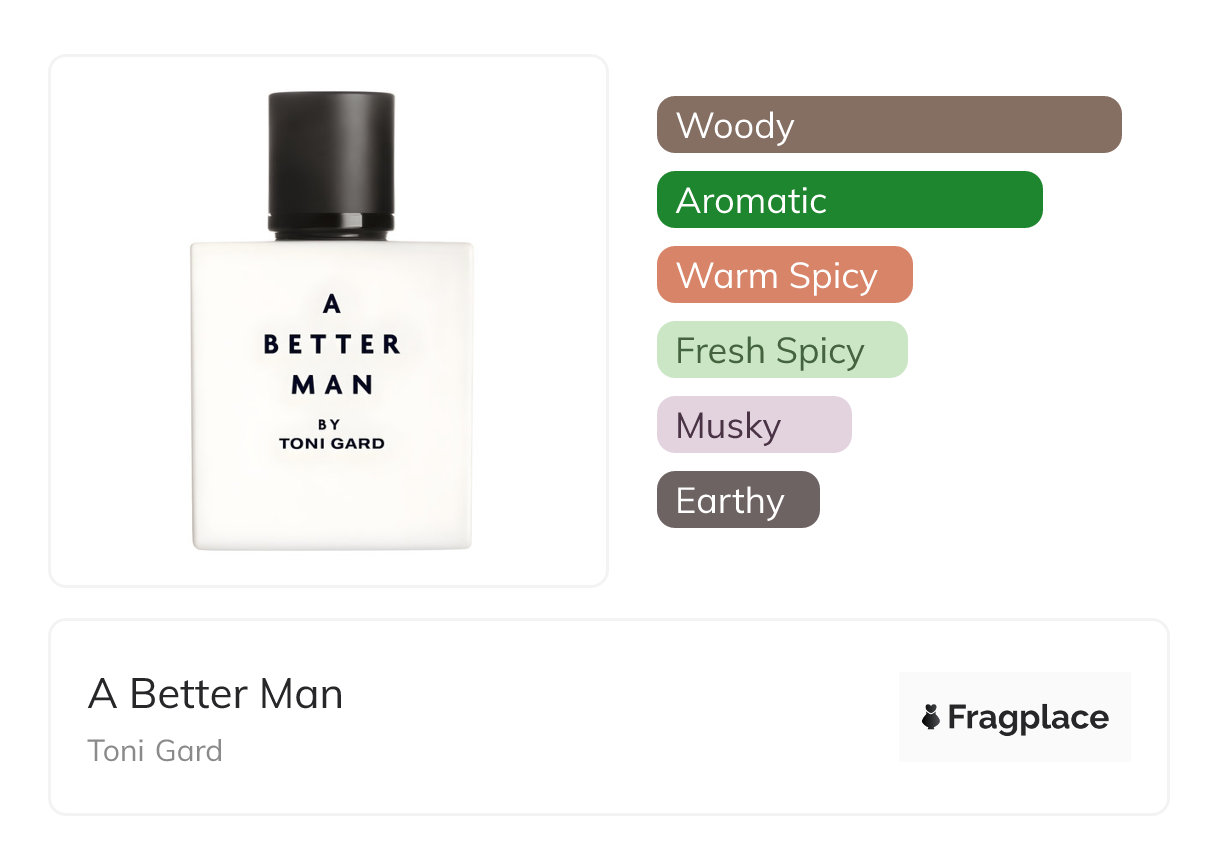This screenshot has height=864, width=1218.
Task: Choose the Musky accord tag
Action: [754, 425]
